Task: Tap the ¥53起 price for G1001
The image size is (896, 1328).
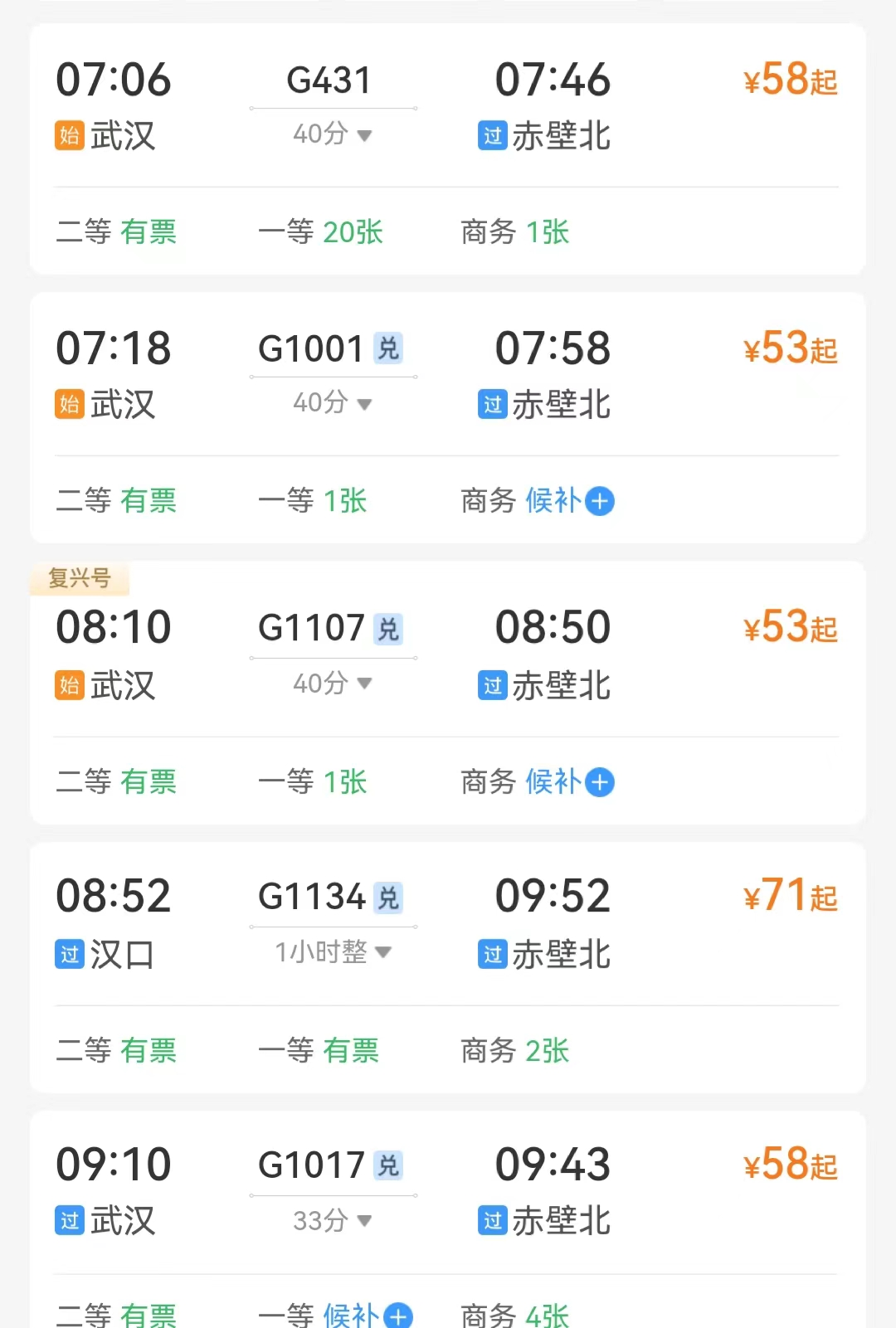Action: point(790,348)
